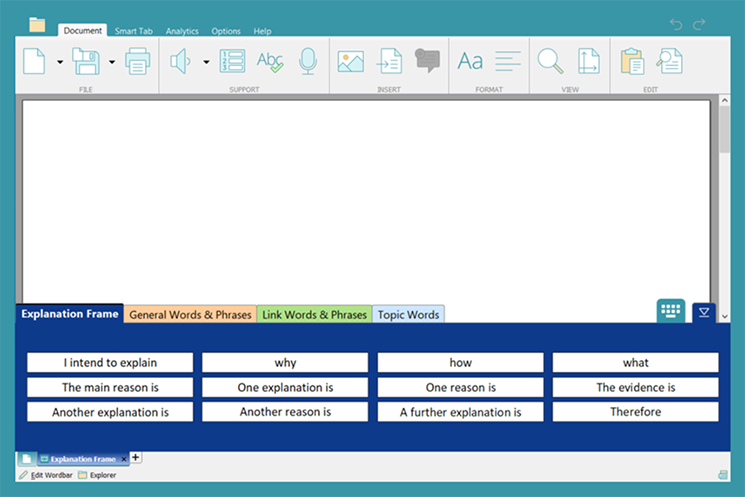Insert text from file icon

click(389, 61)
